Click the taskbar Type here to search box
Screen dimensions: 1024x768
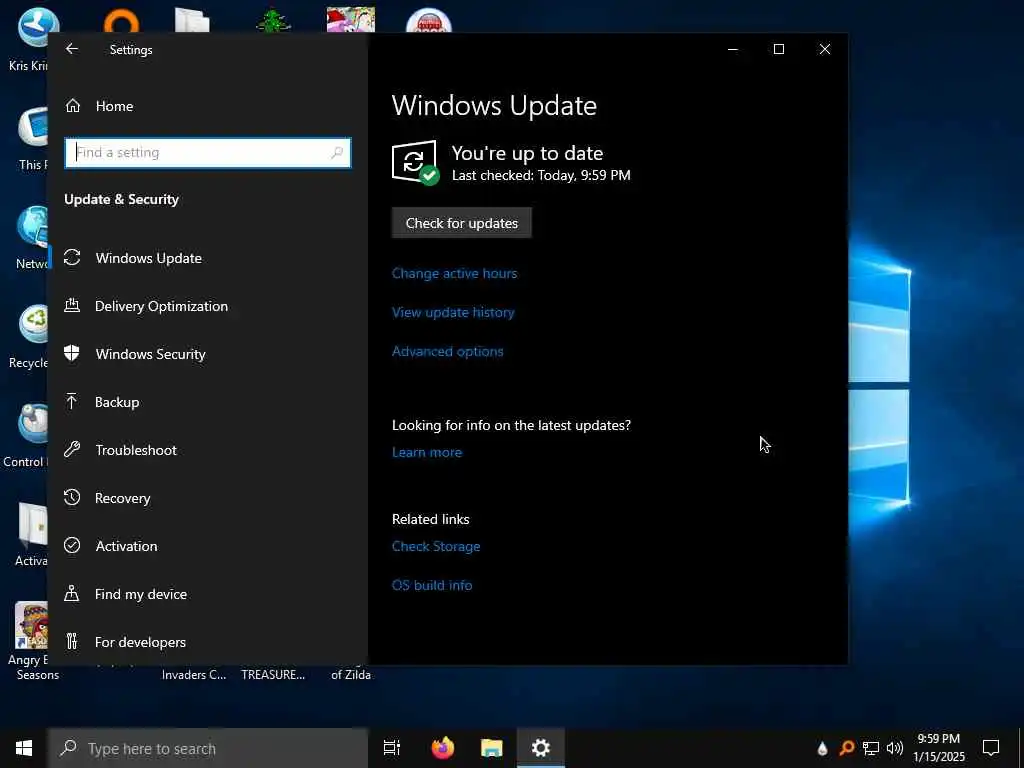pyautogui.click(x=208, y=748)
